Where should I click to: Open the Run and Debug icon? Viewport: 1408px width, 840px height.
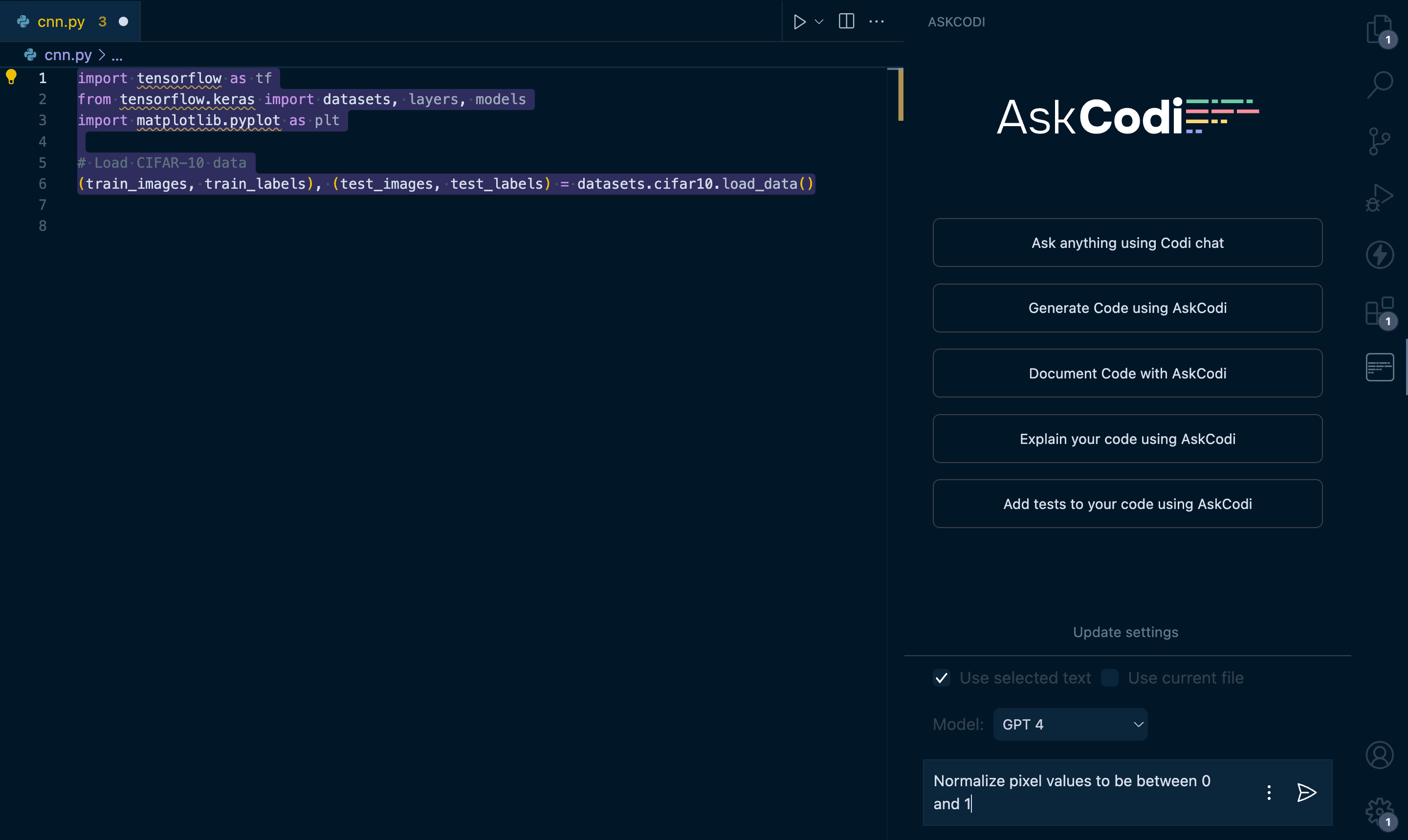coord(1380,198)
